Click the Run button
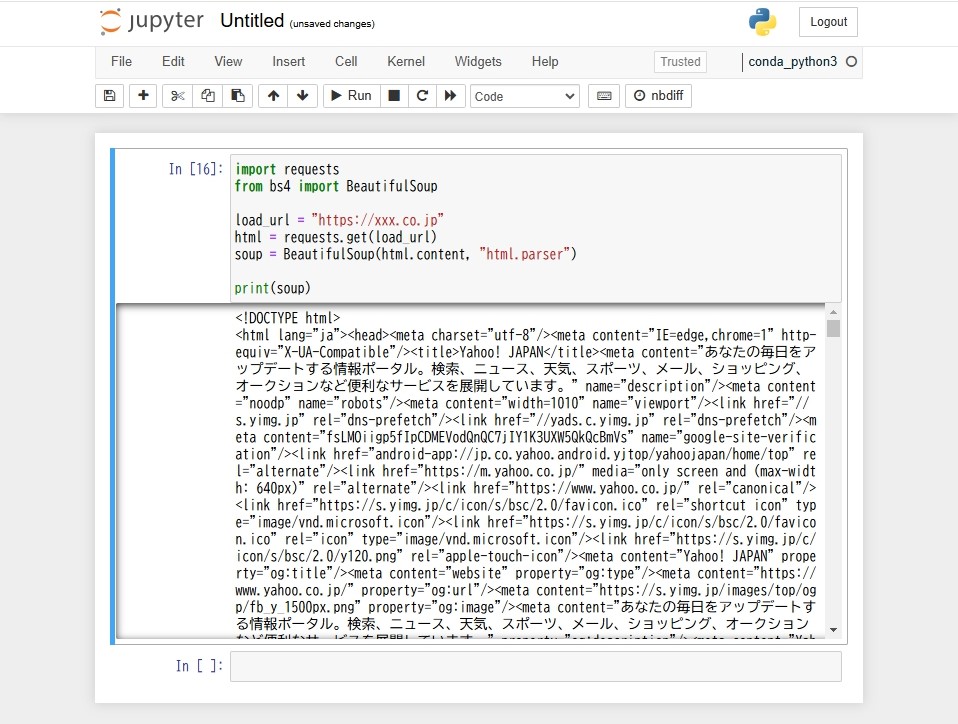Image resolution: width=958 pixels, height=724 pixels. click(351, 96)
